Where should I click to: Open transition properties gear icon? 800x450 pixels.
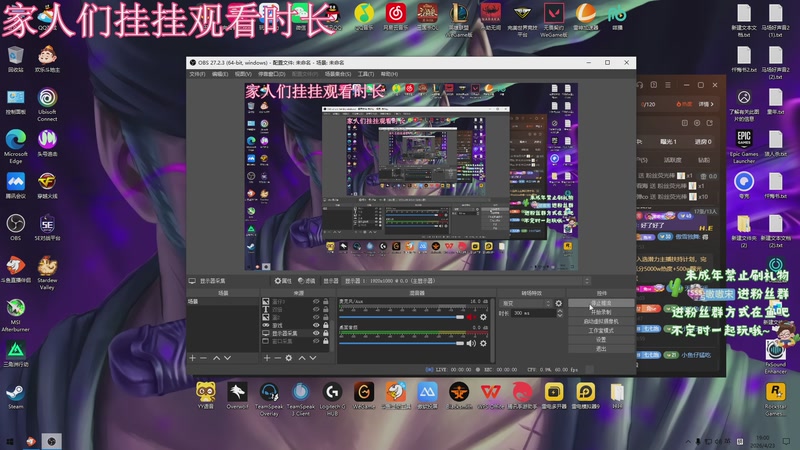click(559, 303)
